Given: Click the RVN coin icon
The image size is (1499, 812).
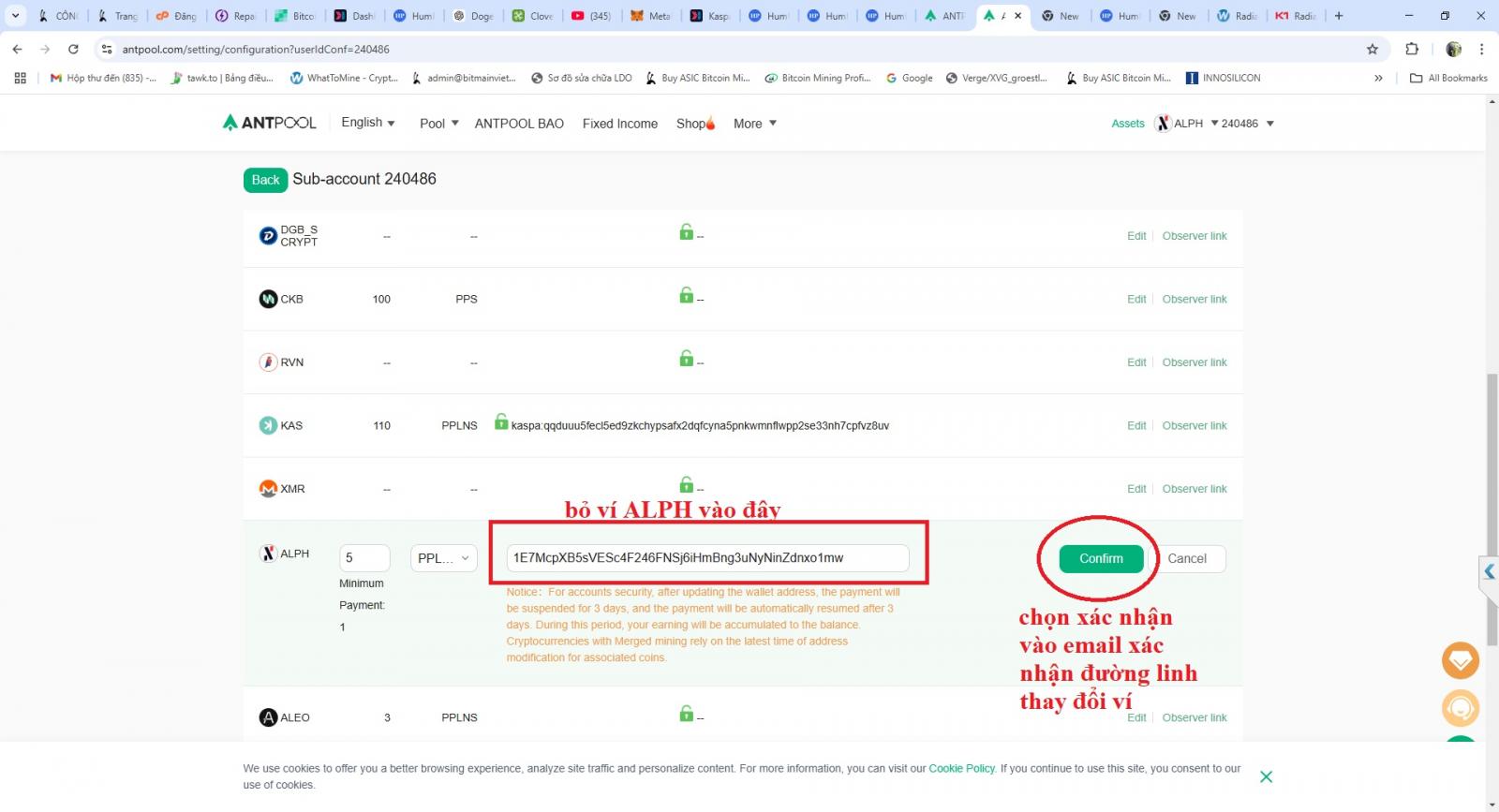Looking at the screenshot, I should (268, 362).
